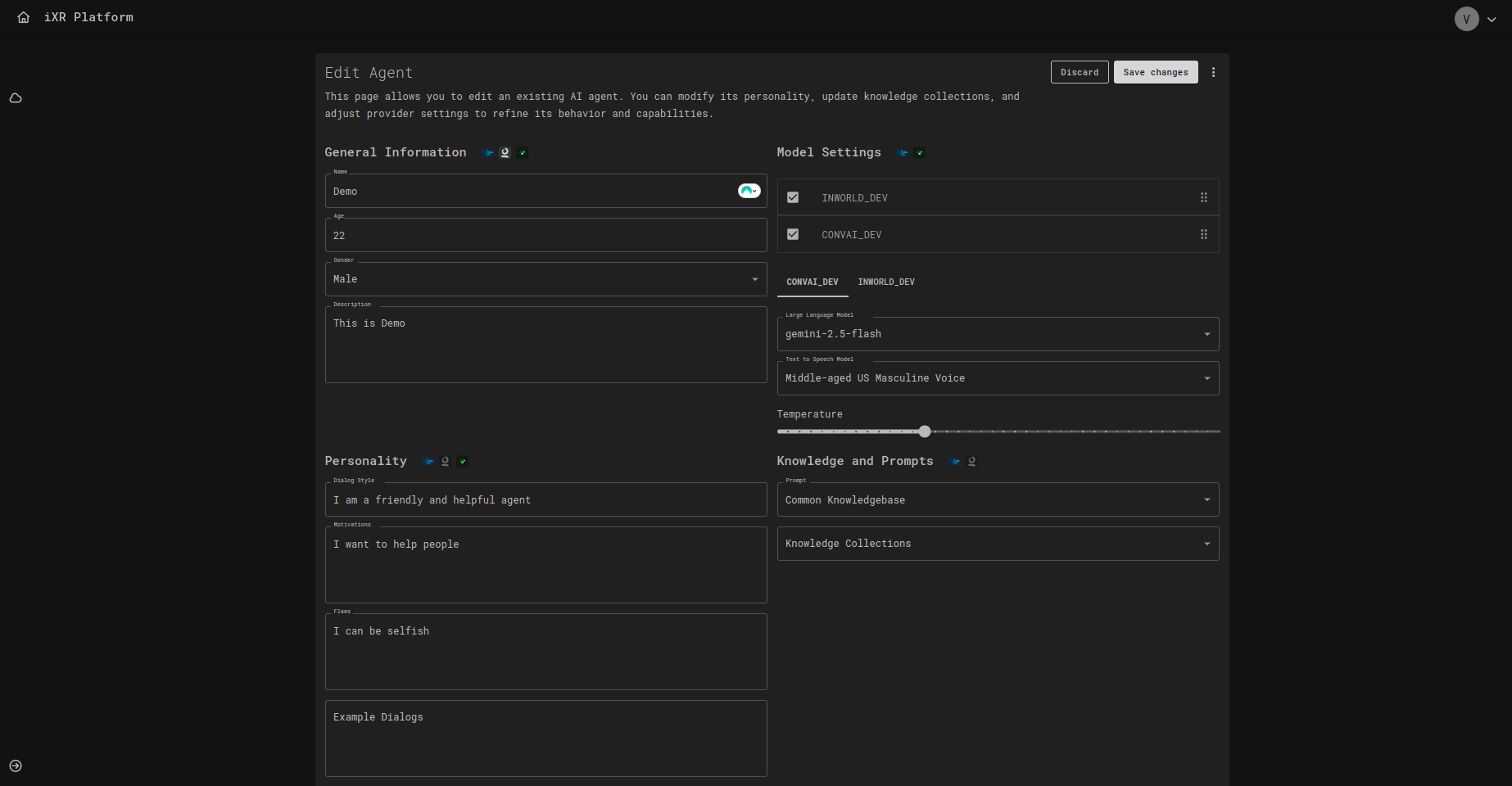Open the three-dot more options menu
Viewport: 1512px width, 786px height.
(x=1213, y=72)
